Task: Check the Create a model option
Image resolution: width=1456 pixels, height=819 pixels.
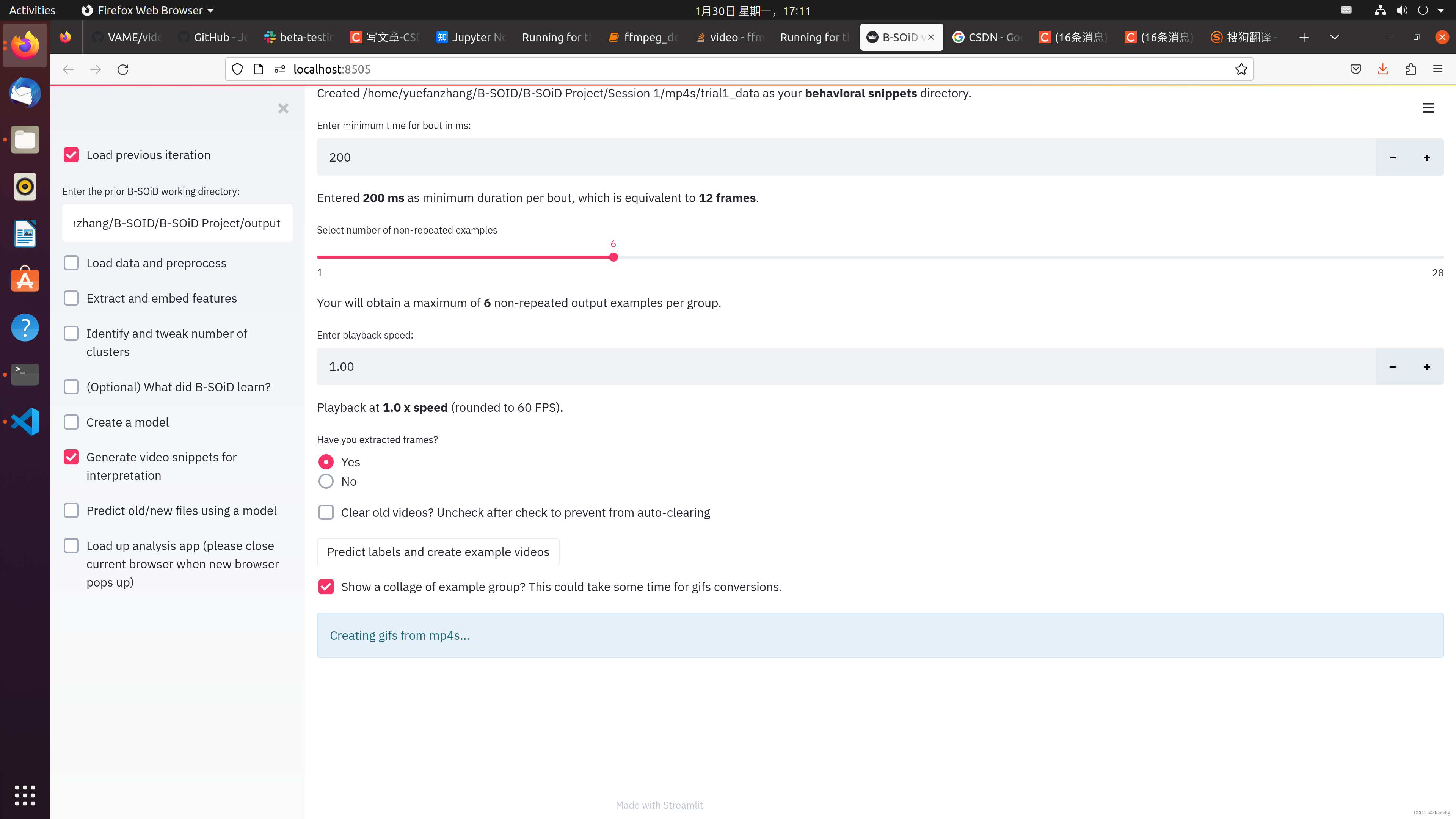Action: coord(71,422)
